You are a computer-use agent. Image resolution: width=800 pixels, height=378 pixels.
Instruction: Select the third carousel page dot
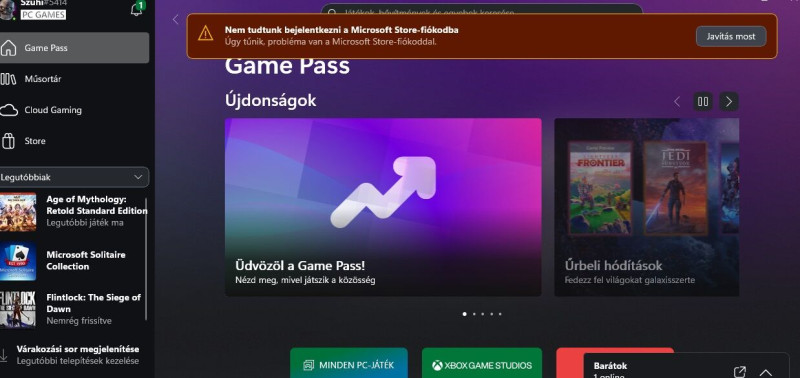(x=483, y=314)
